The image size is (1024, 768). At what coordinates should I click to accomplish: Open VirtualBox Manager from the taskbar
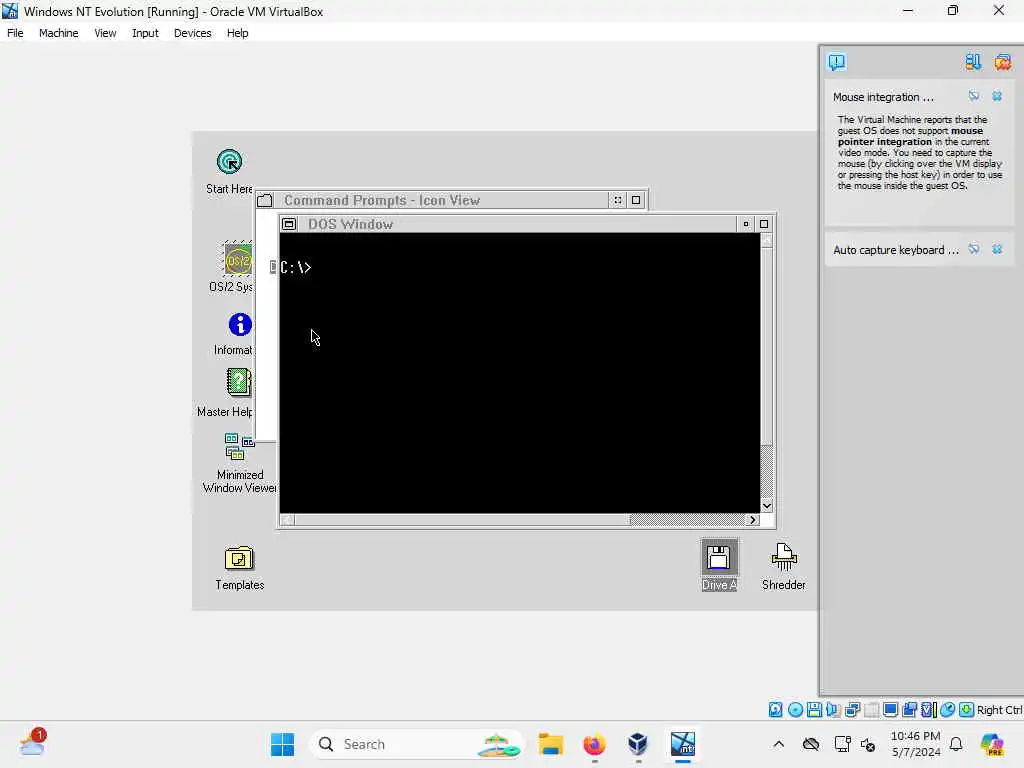[638, 744]
